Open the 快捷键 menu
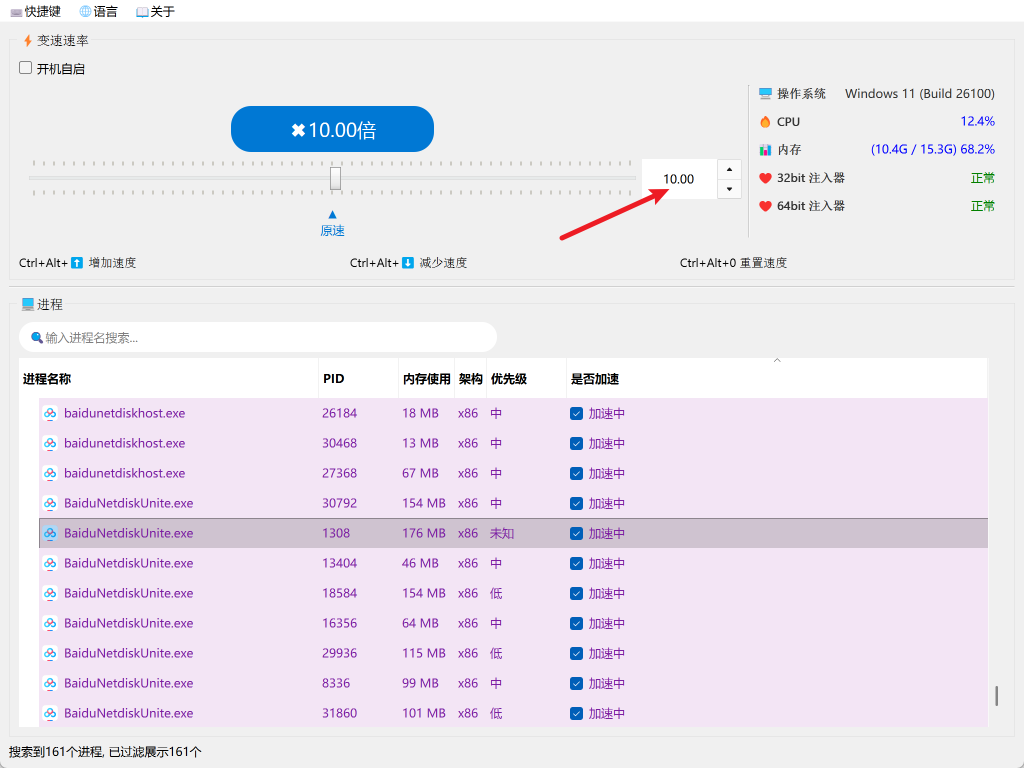 36,12
